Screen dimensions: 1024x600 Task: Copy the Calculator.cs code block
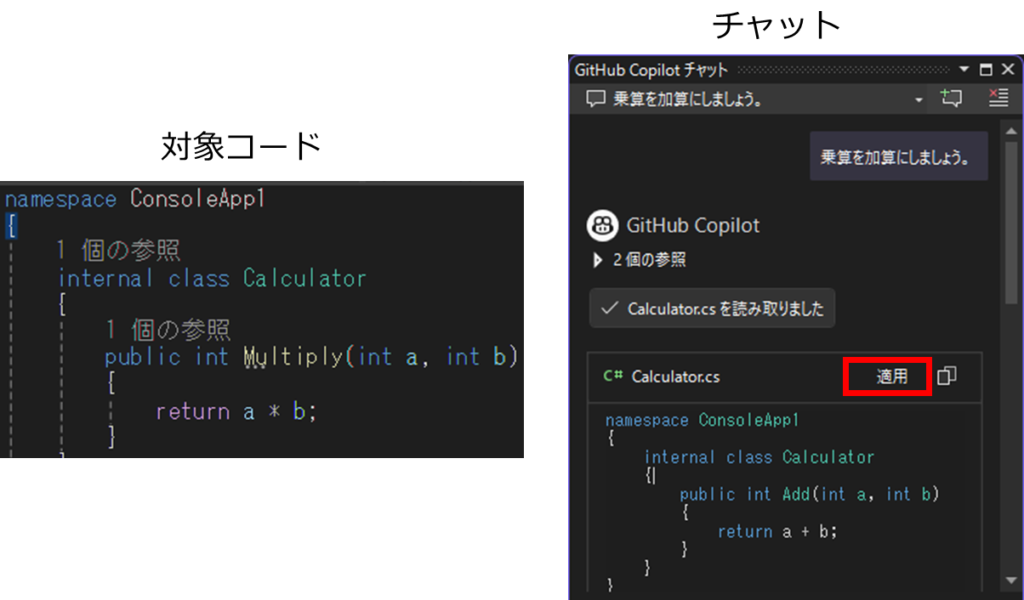(x=947, y=376)
